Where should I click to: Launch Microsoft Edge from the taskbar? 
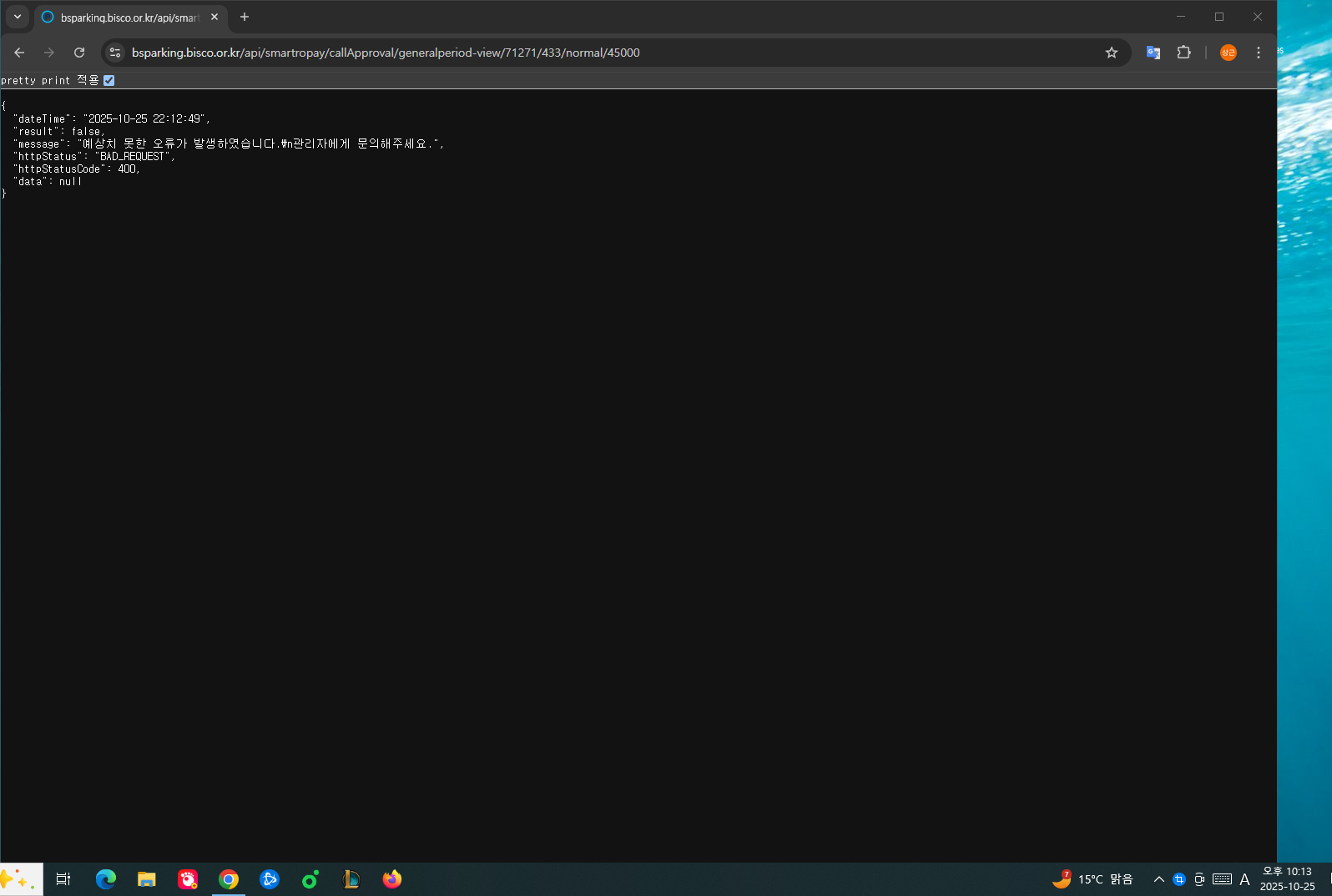click(106, 879)
